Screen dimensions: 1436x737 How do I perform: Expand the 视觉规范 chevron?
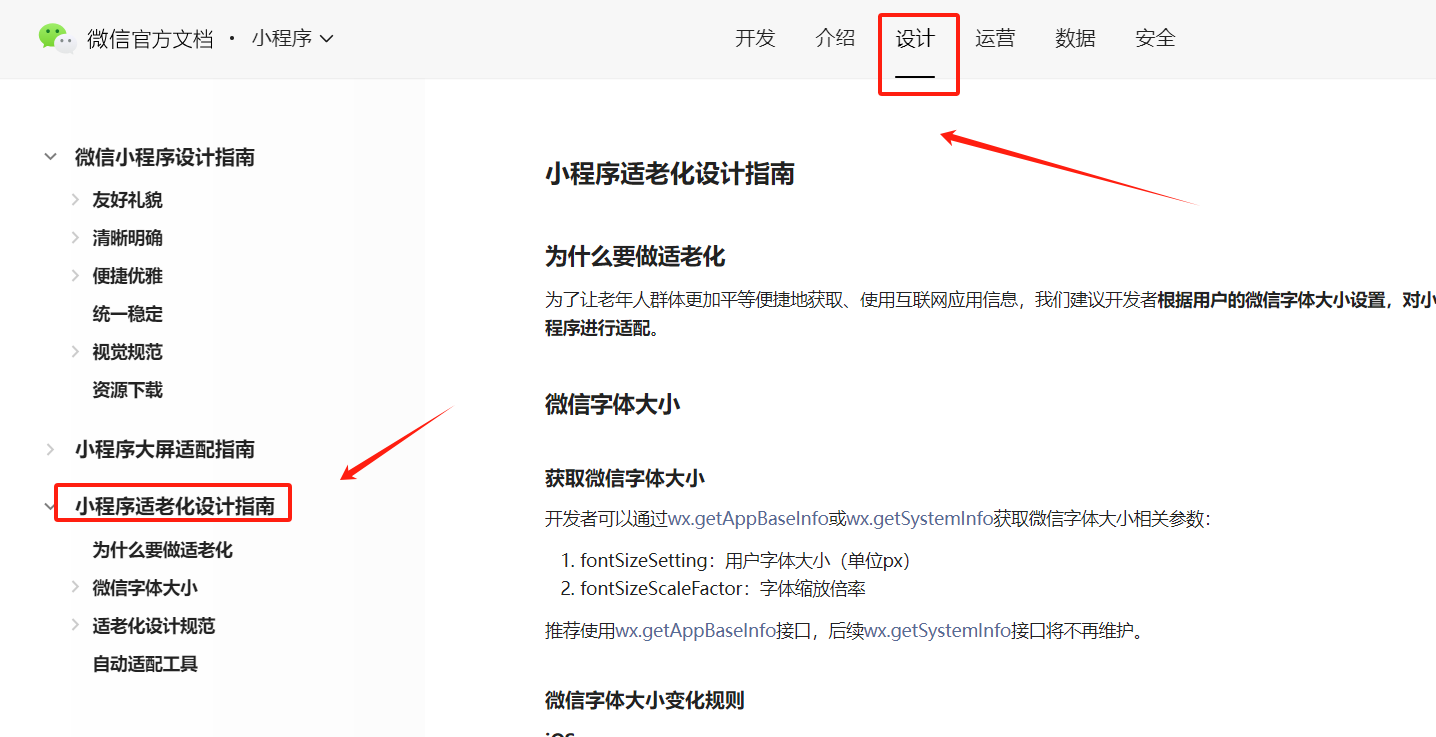[x=75, y=352]
